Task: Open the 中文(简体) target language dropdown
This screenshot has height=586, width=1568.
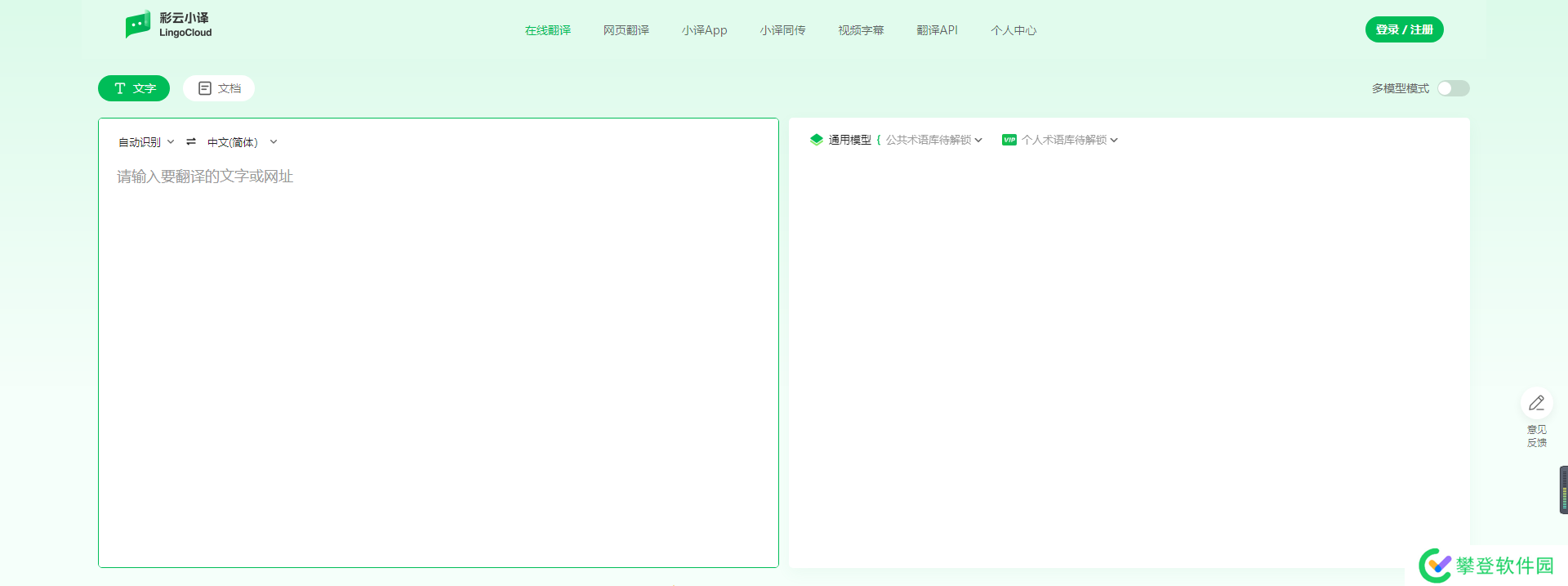Action: tap(242, 142)
